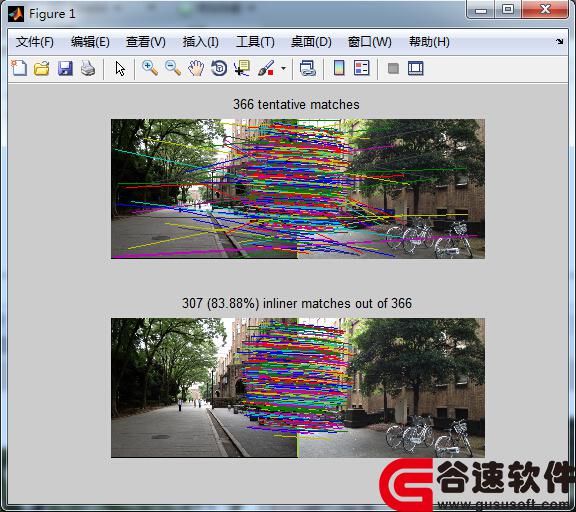
Task: Click Hide Plot Tools icon
Action: tap(393, 68)
